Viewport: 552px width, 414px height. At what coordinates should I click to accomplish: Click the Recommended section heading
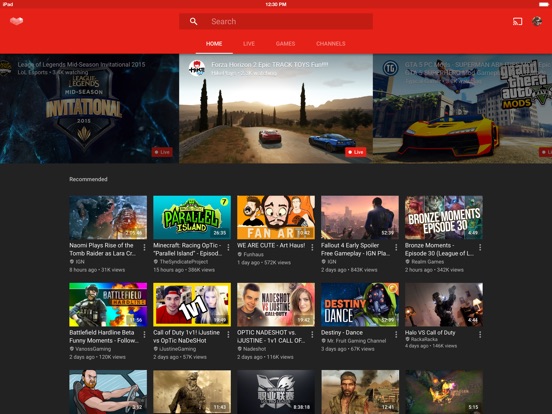point(88,179)
